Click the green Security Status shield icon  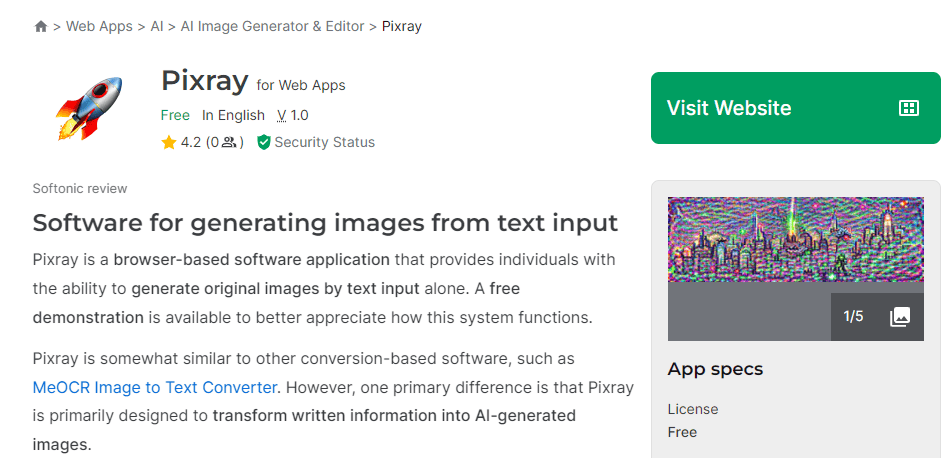coord(264,143)
